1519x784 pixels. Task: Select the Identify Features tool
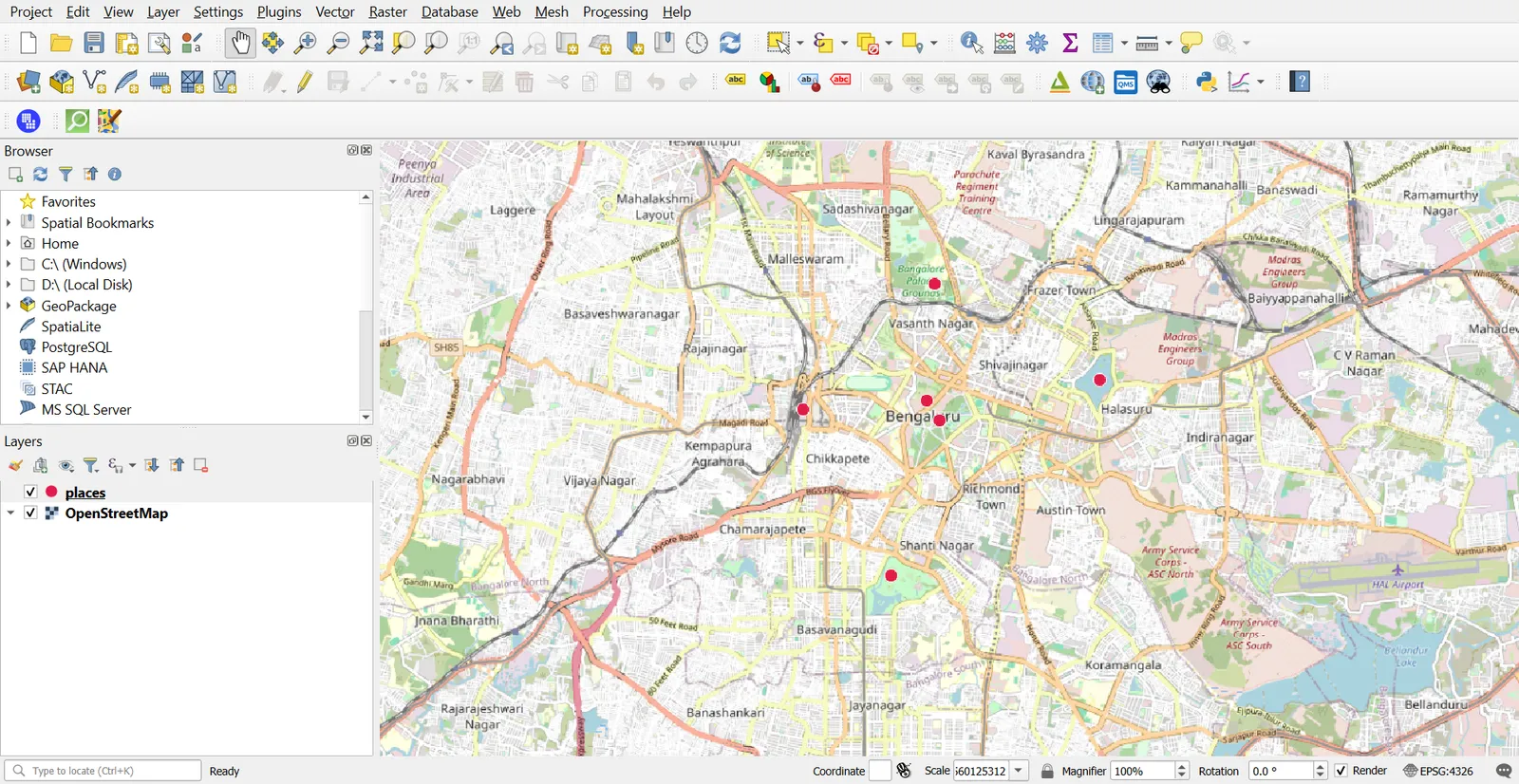(x=971, y=43)
